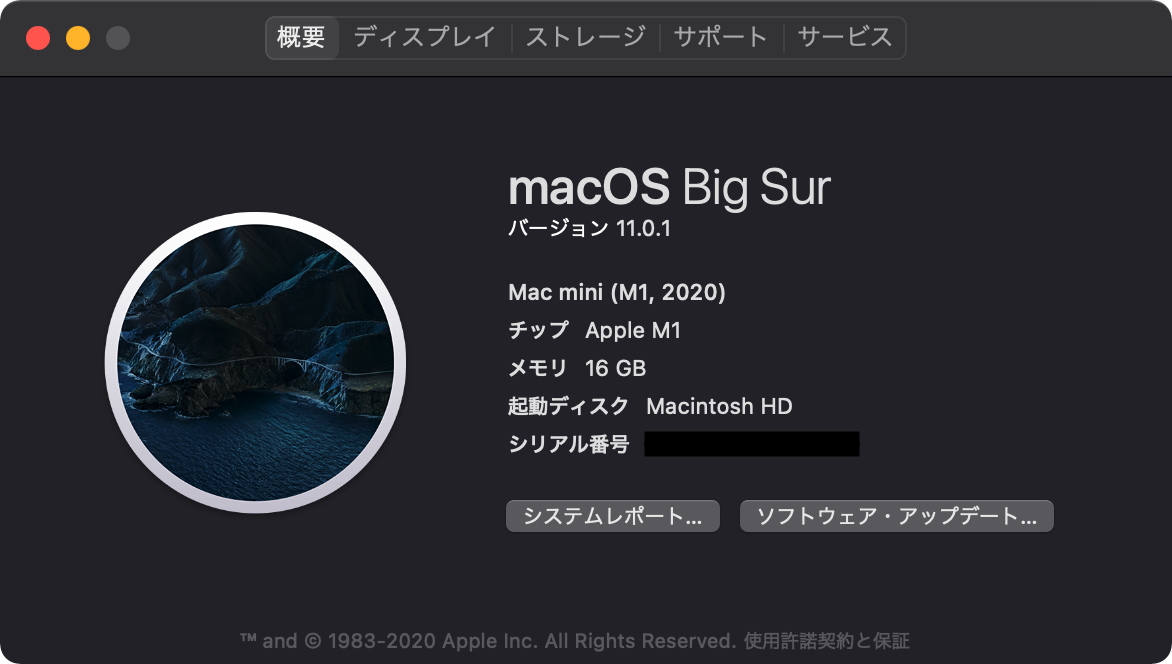This screenshot has width=1172, height=664.
Task: Select the ストレージ tab
Action: [x=586, y=37]
